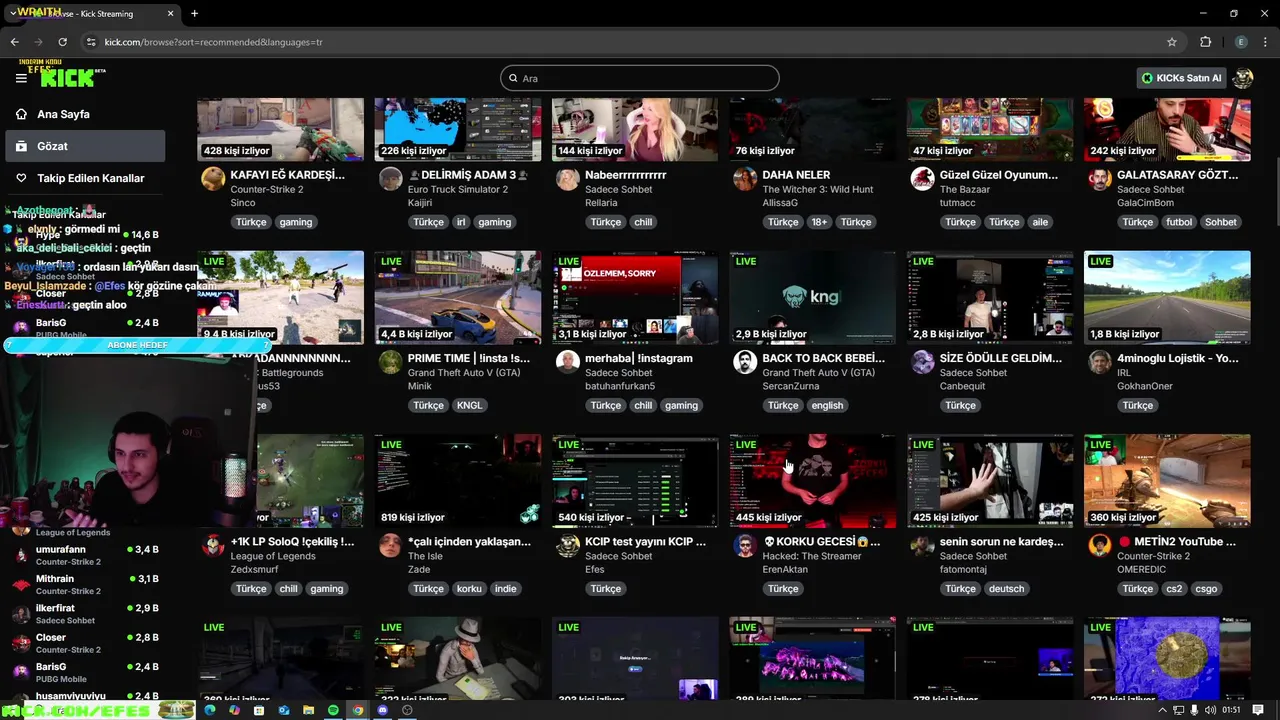1280x720 pixels.
Task: Open the OZLEMEM, SORRY stream thumbnail
Action: coord(635,297)
